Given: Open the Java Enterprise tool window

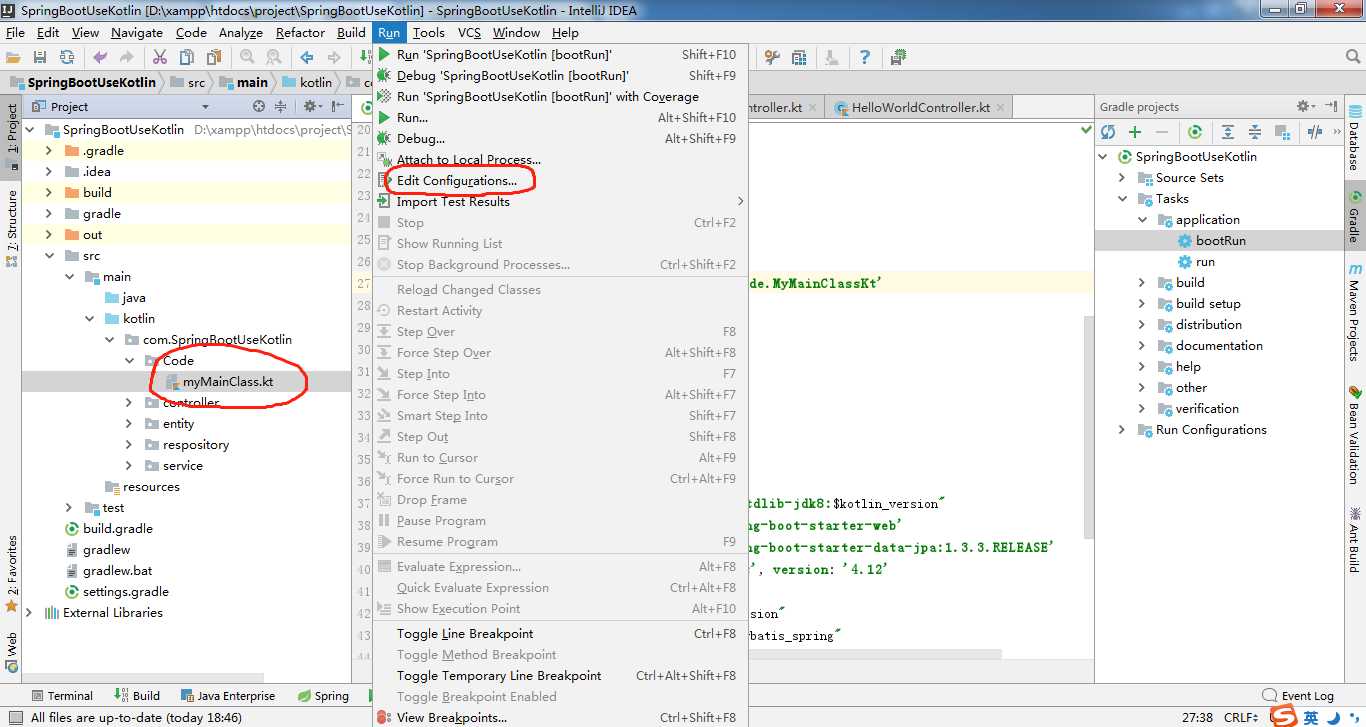Looking at the screenshot, I should (x=227, y=695).
